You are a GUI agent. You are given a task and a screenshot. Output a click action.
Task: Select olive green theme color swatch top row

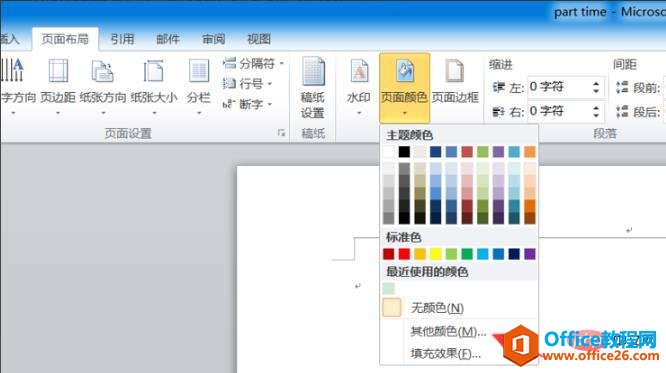click(483, 152)
